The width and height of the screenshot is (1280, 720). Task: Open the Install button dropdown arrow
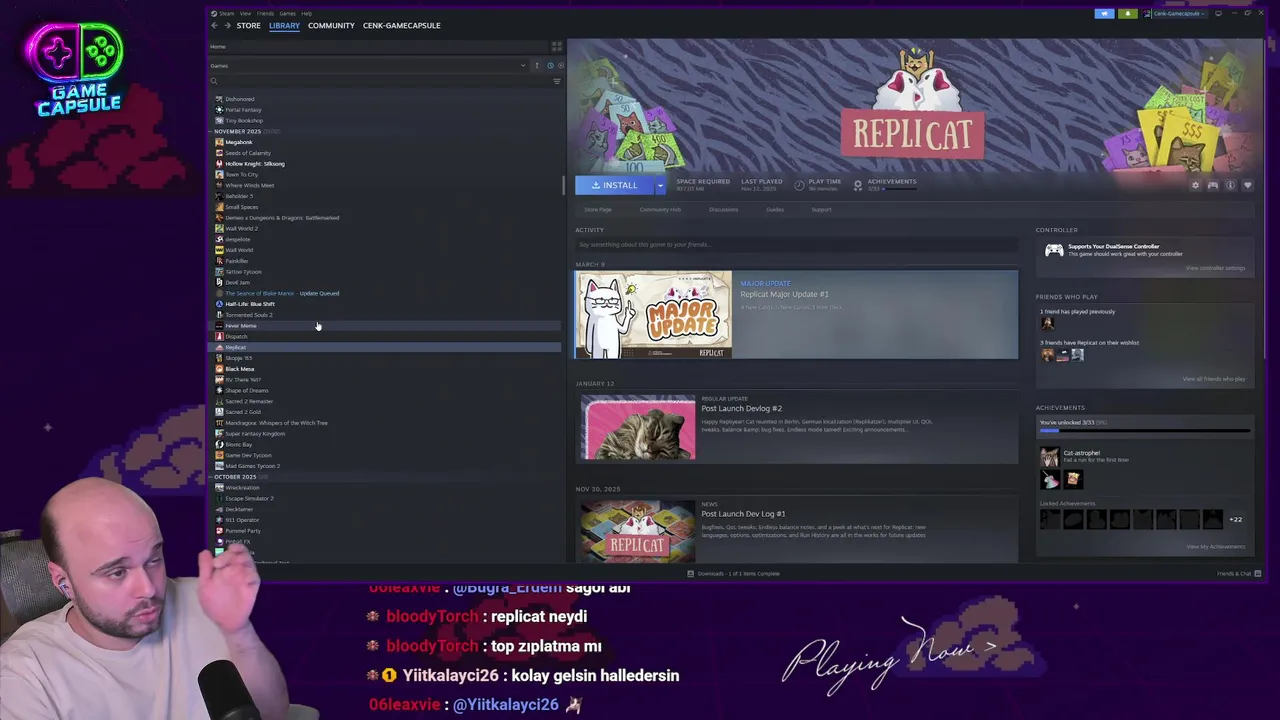660,185
